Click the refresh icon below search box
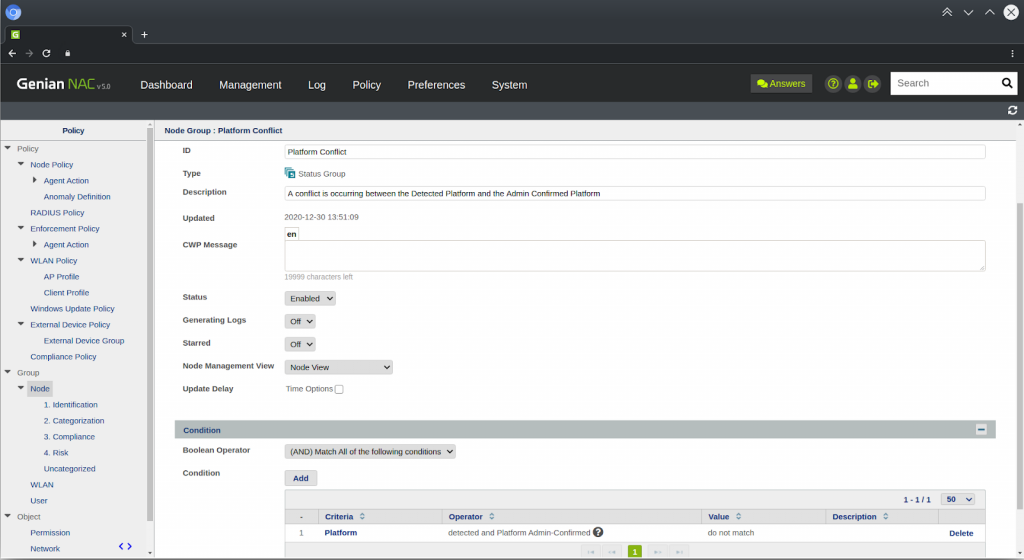This screenshot has width=1024, height=560. 1012,110
